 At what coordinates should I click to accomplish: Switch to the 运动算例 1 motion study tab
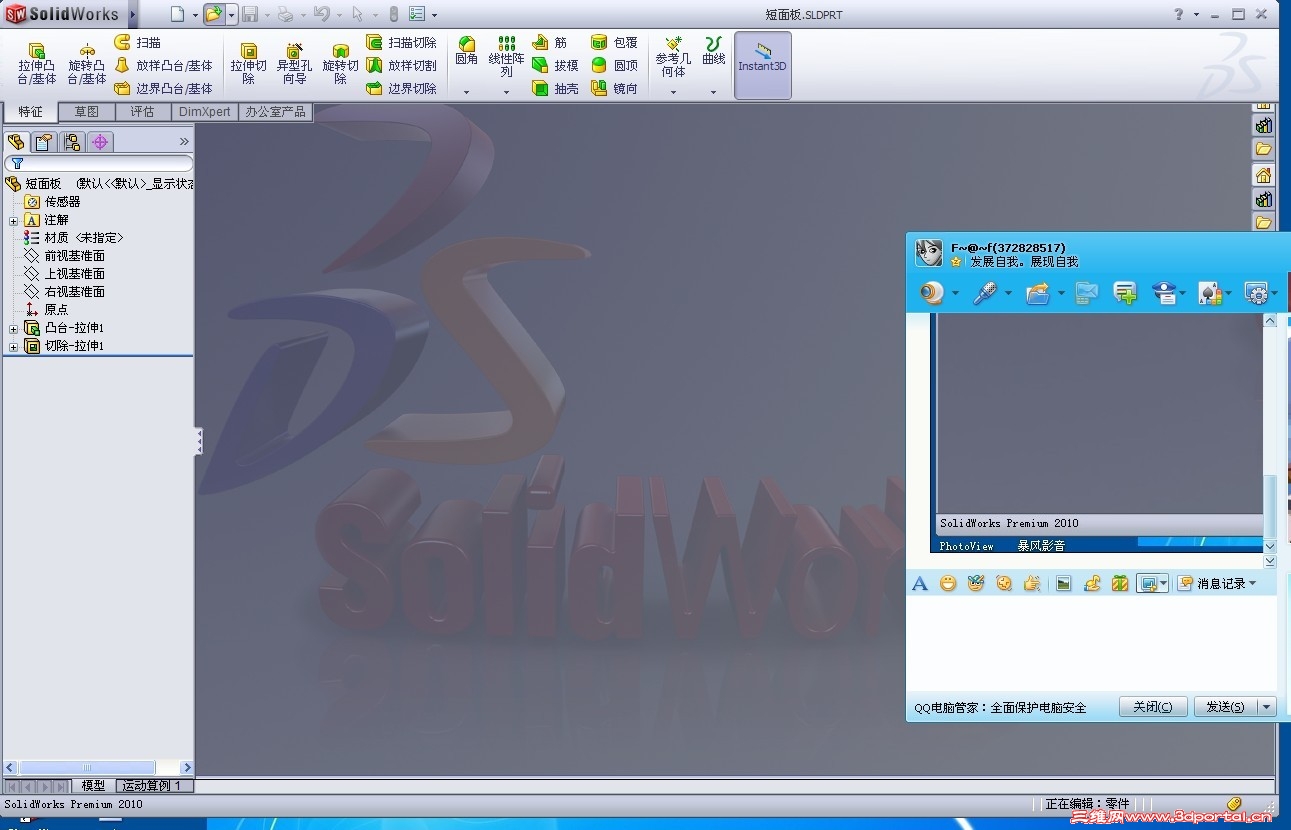coord(154,786)
